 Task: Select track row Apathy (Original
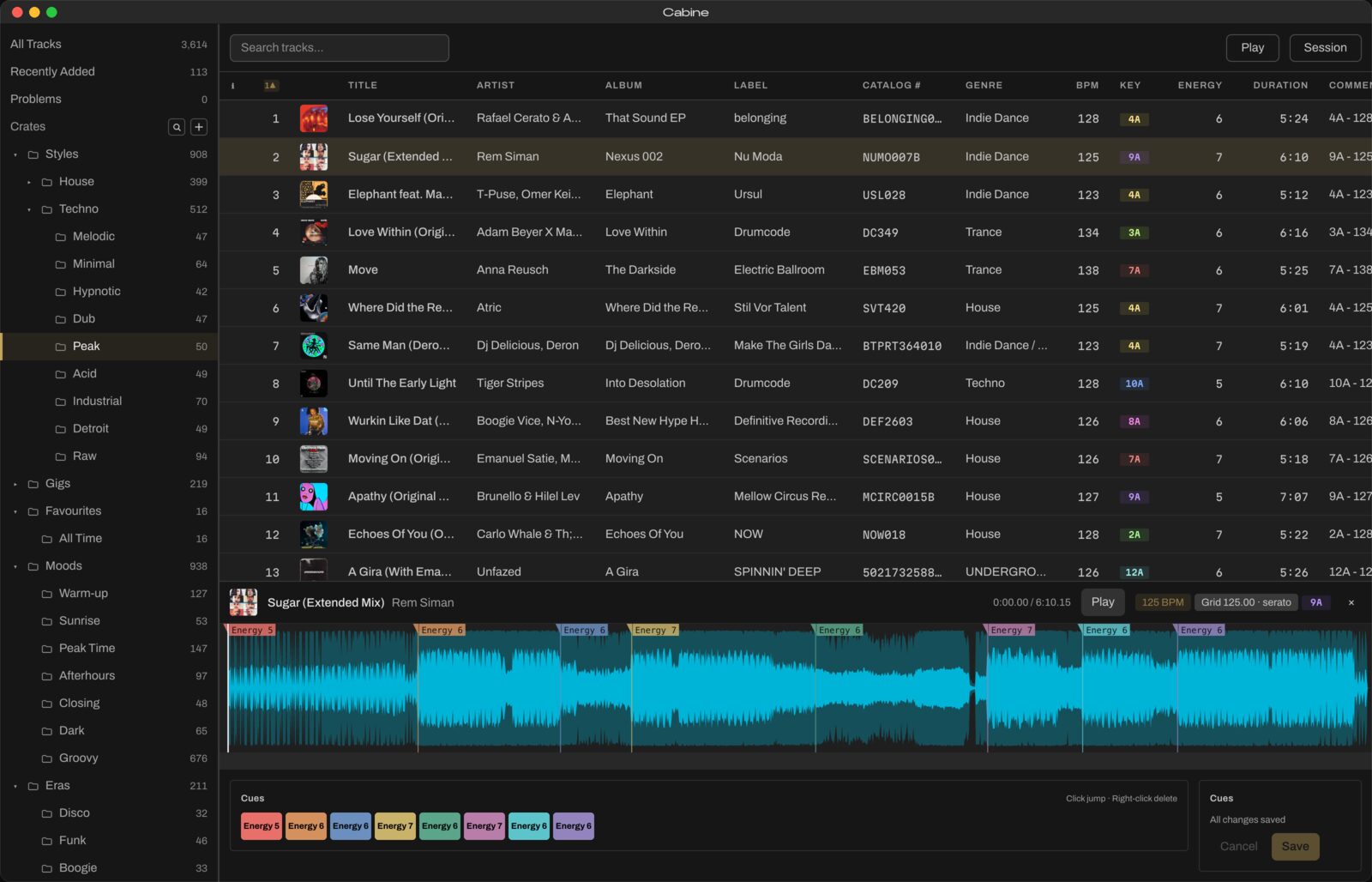[x=796, y=497]
